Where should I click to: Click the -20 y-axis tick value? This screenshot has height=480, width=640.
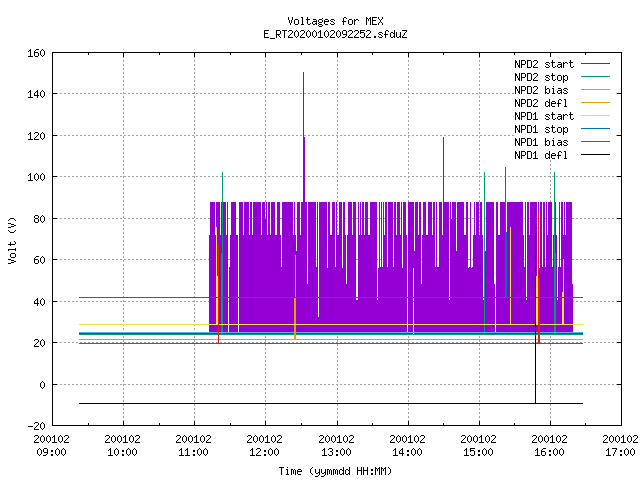[x=36, y=426]
